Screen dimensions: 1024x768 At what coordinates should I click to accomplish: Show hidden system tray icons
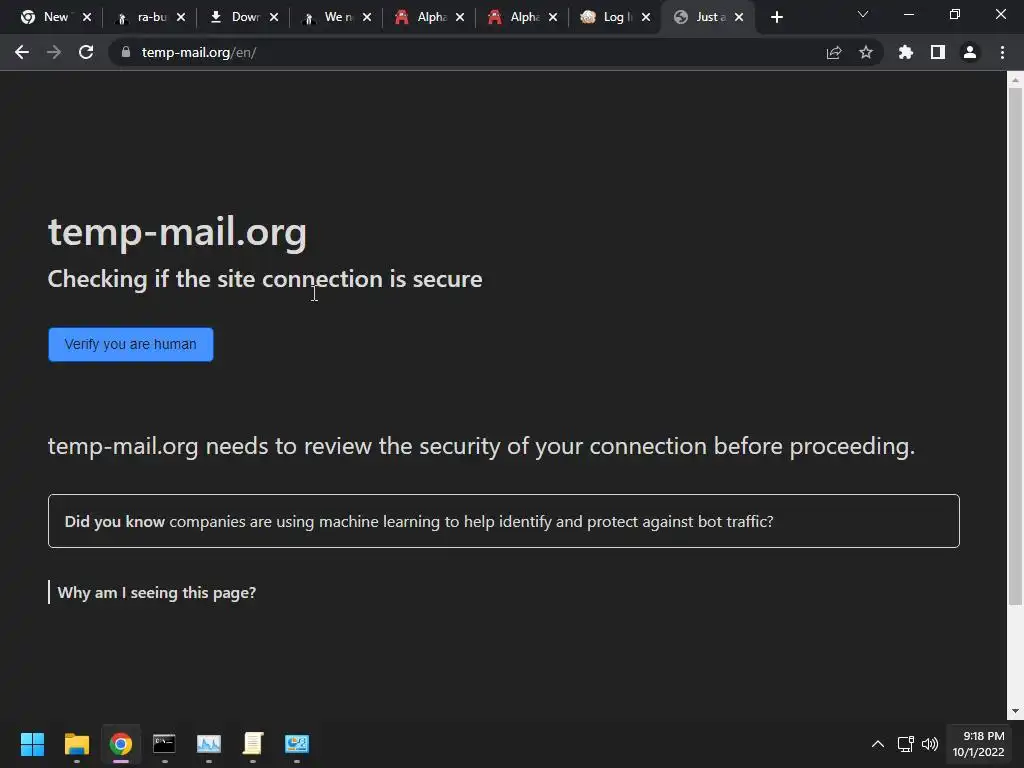coord(878,744)
